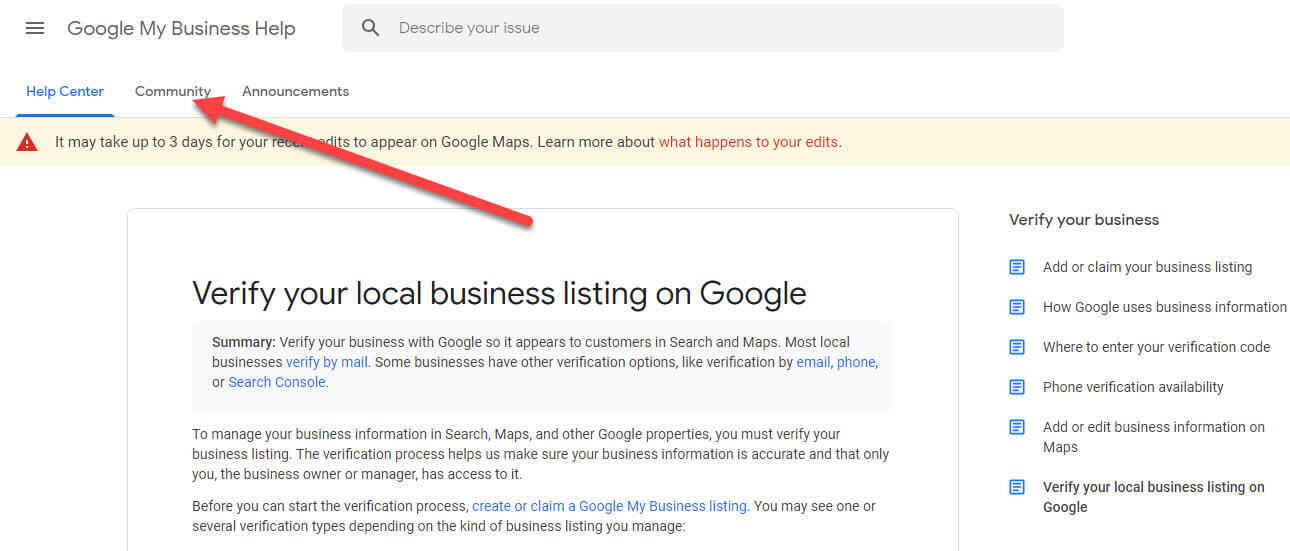Open the Search Console link

point(277,382)
